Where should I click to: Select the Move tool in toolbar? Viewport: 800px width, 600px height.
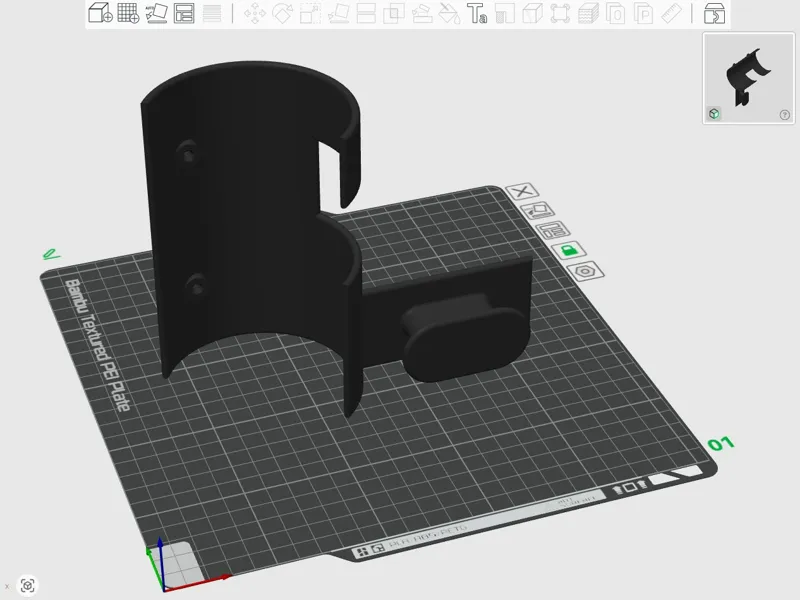point(255,14)
